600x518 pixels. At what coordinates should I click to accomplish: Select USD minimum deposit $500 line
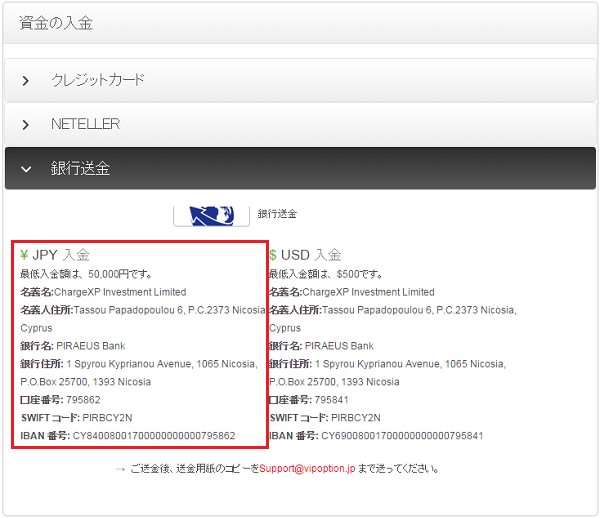(326, 274)
